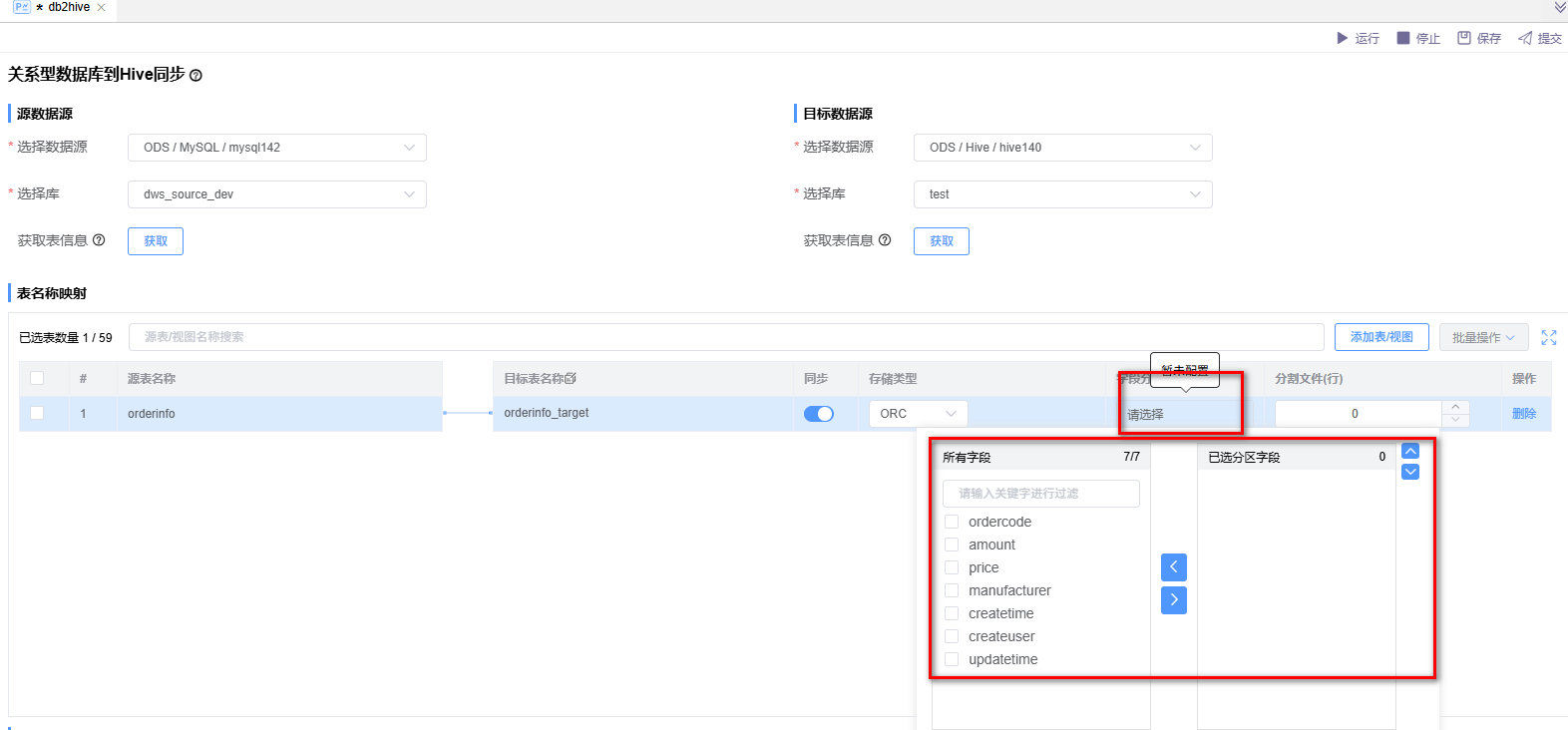Screen dimensions: 1568x730
Task: Click the 删除 link in orderinfo row
Action: pos(1523,414)
